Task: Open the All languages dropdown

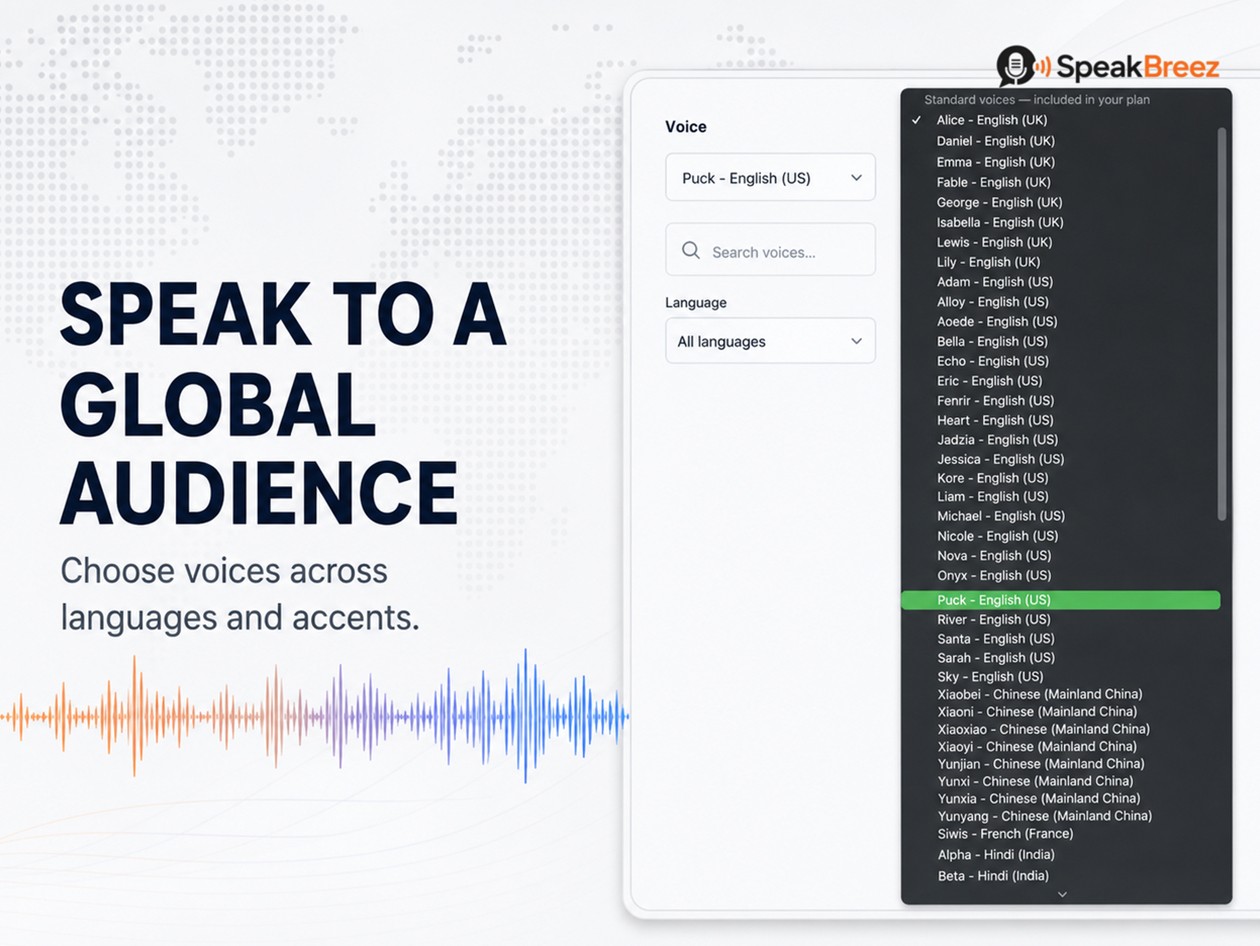Action: 770,341
